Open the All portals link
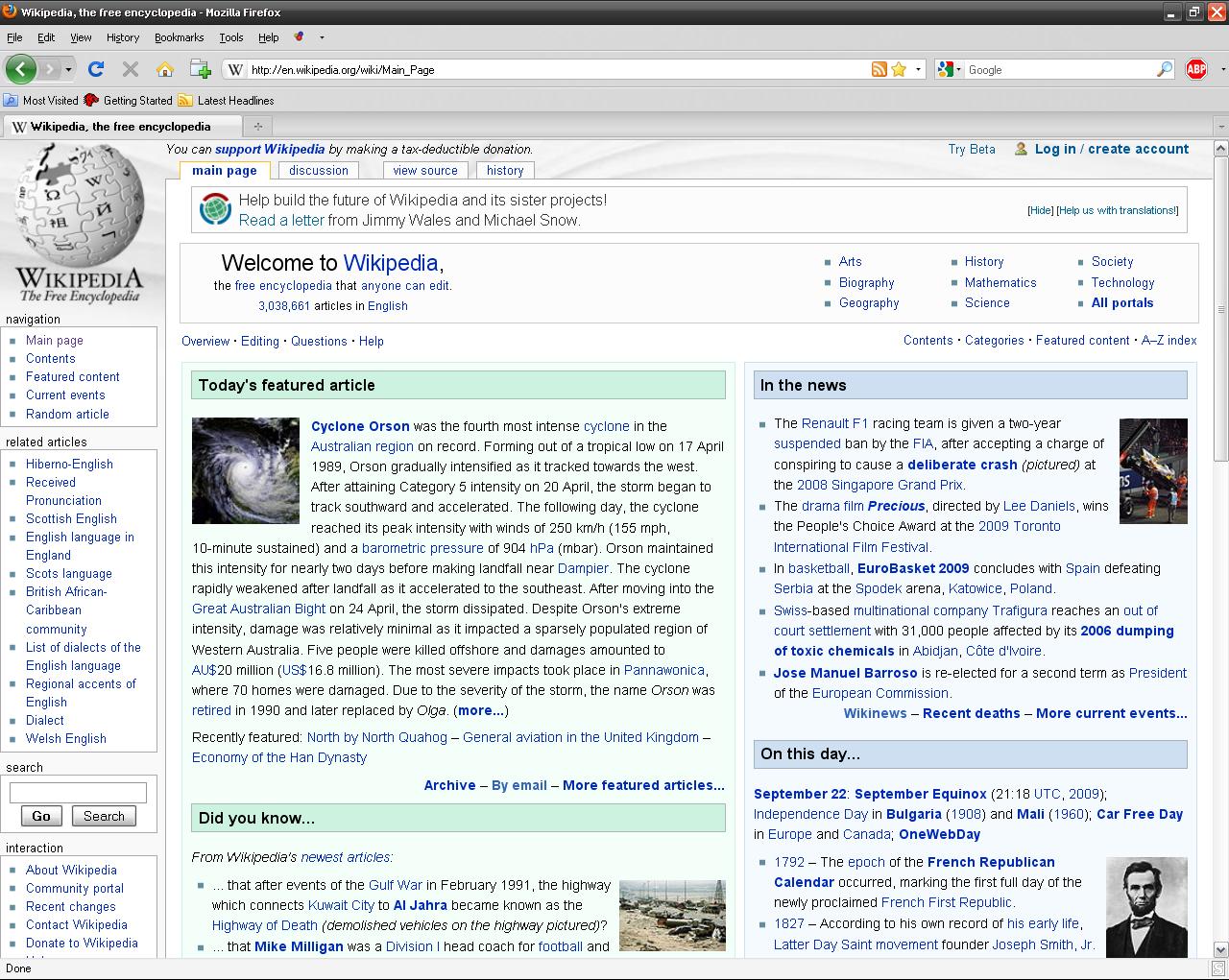 1122,302
